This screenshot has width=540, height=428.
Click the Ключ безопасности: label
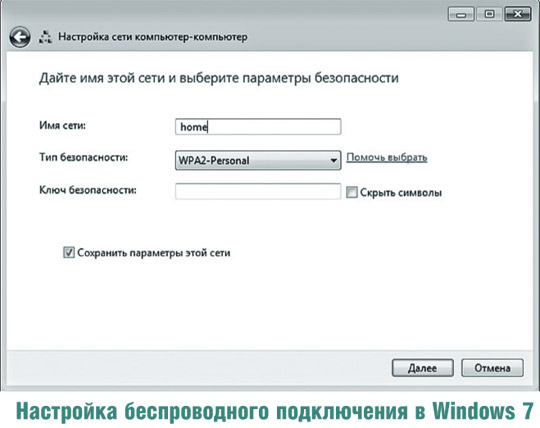pyautogui.click(x=88, y=190)
